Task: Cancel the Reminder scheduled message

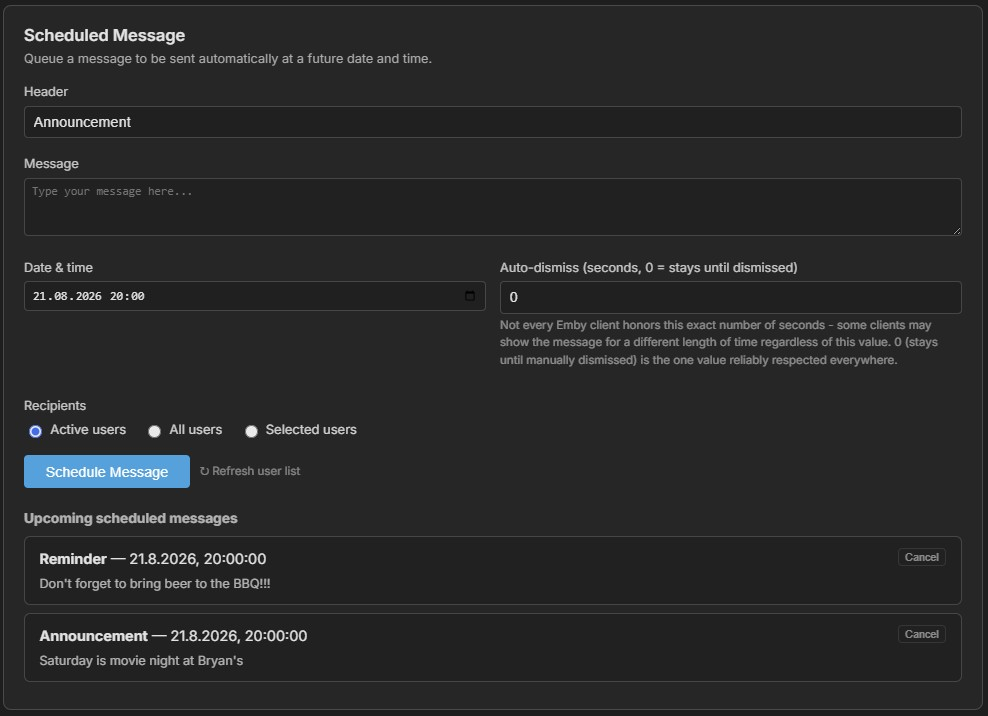Action: pyautogui.click(x=921, y=557)
